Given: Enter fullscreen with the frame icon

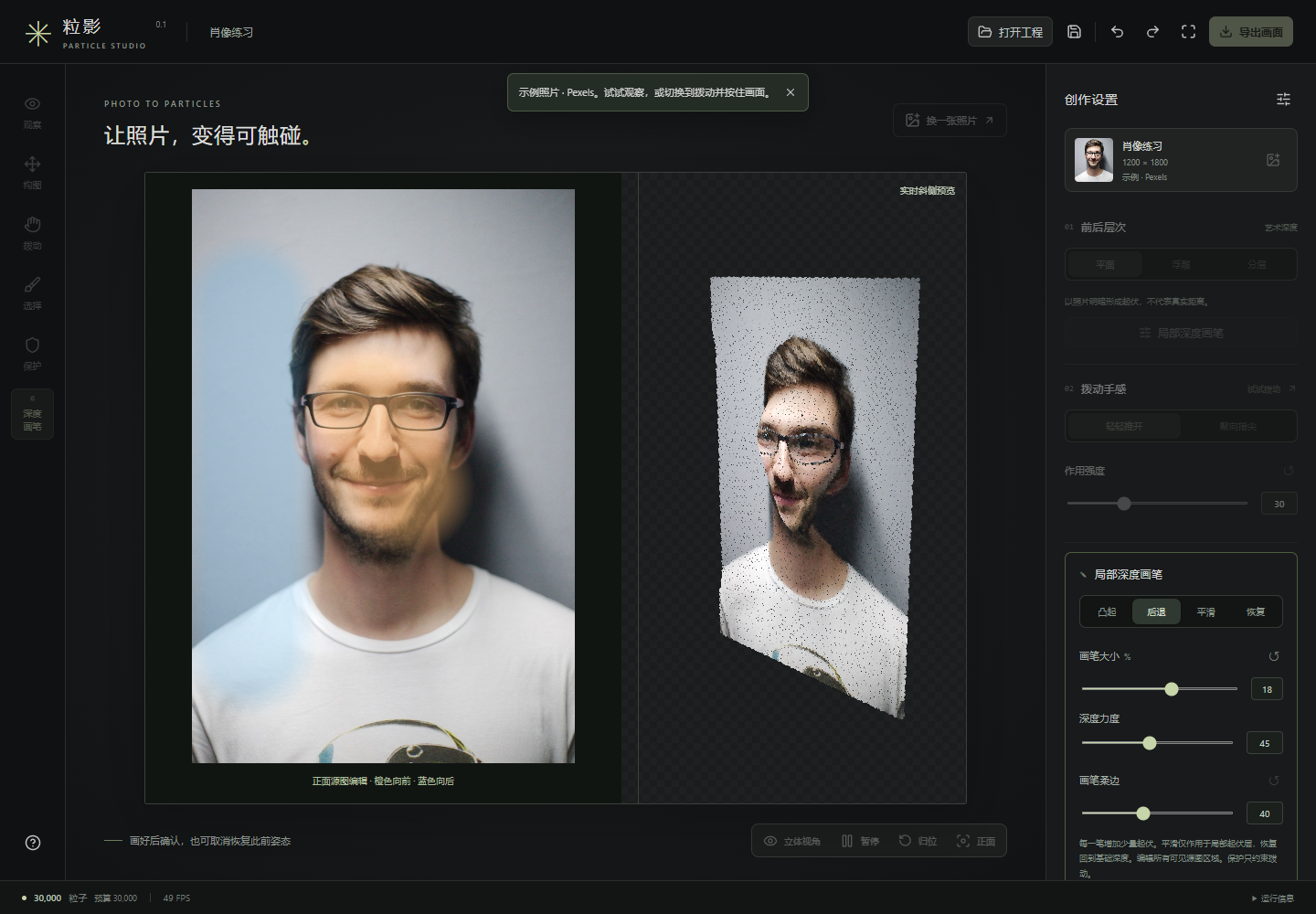Looking at the screenshot, I should pos(1188,32).
